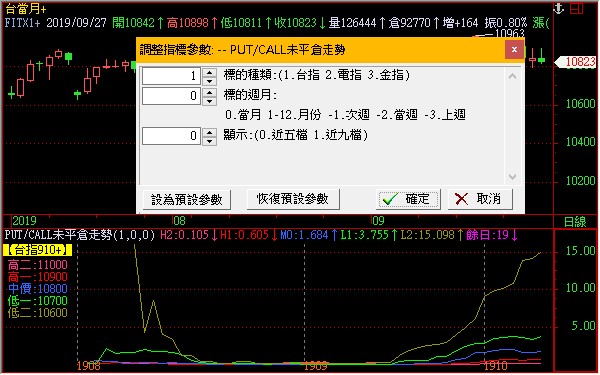Decrease the 顯示 value with down arrow
600x375 pixels.
[x=209, y=141]
